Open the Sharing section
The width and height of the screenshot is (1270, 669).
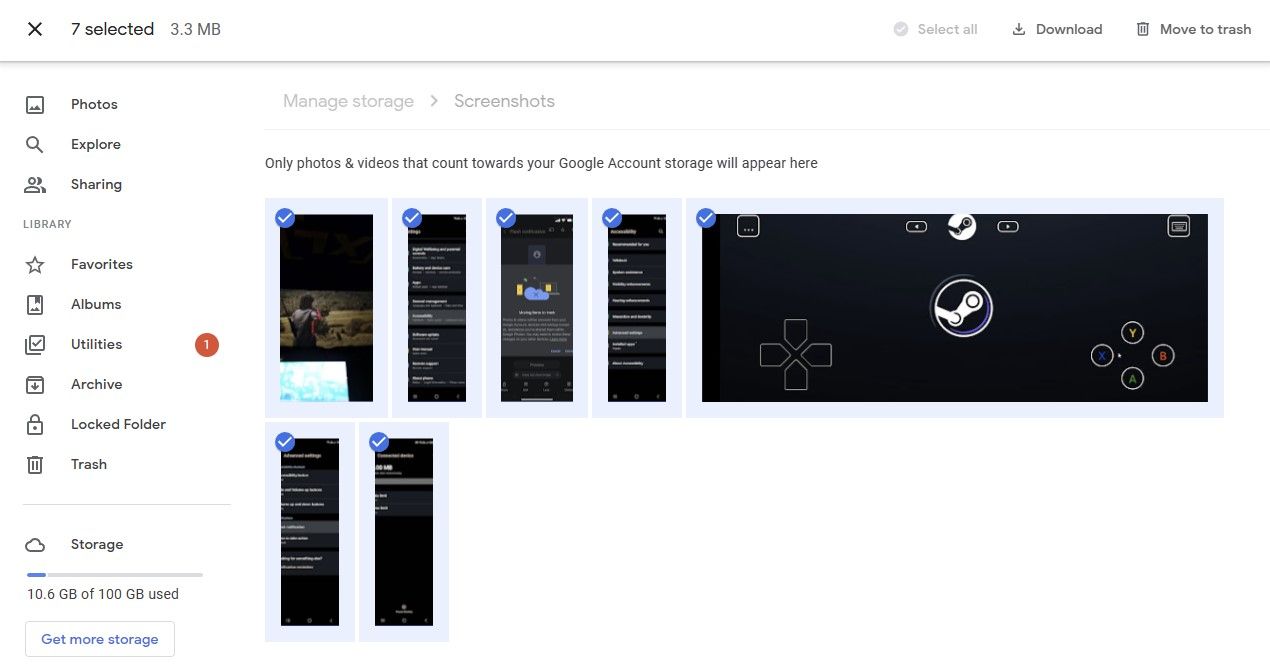click(x=95, y=184)
